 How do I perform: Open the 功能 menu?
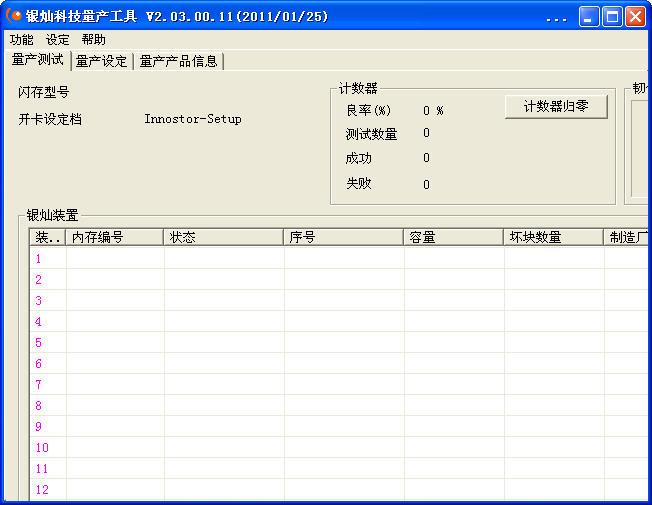[22, 40]
